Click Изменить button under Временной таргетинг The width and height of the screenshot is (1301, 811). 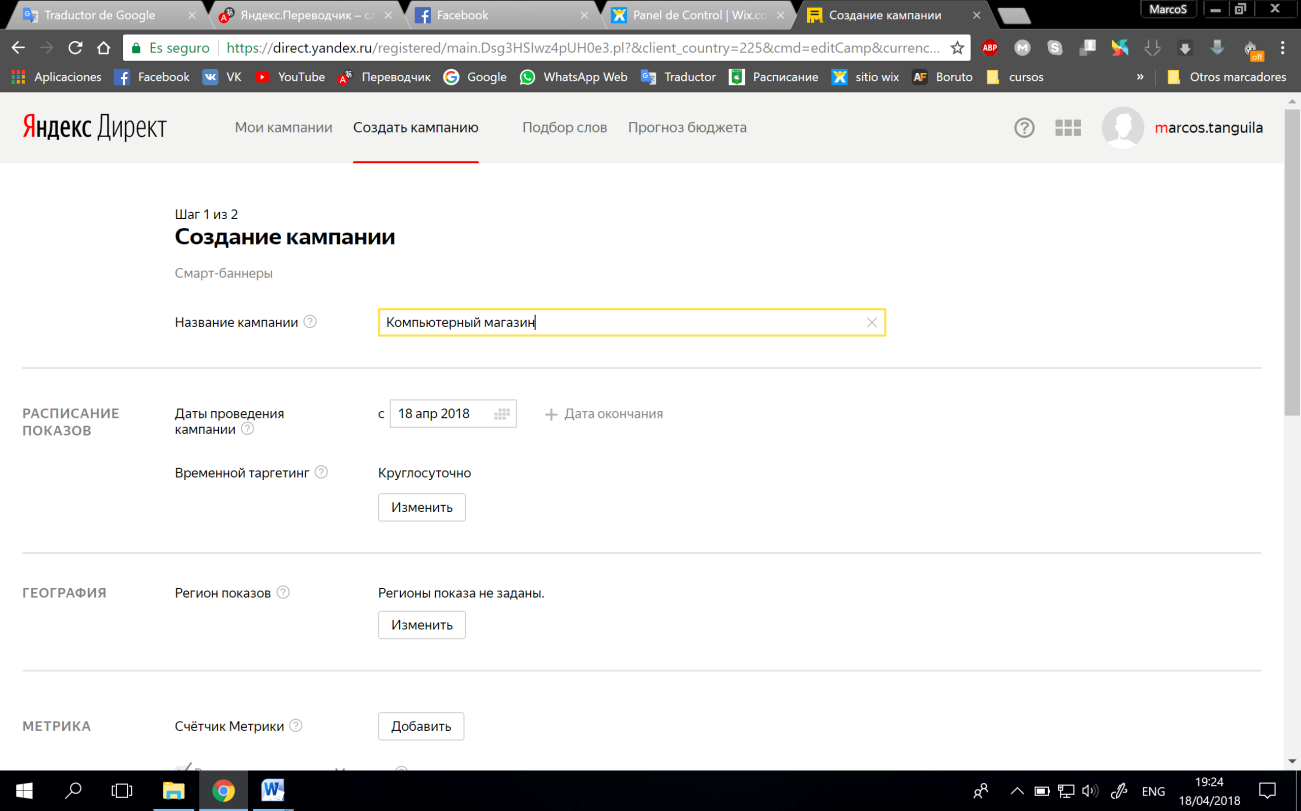(x=422, y=507)
